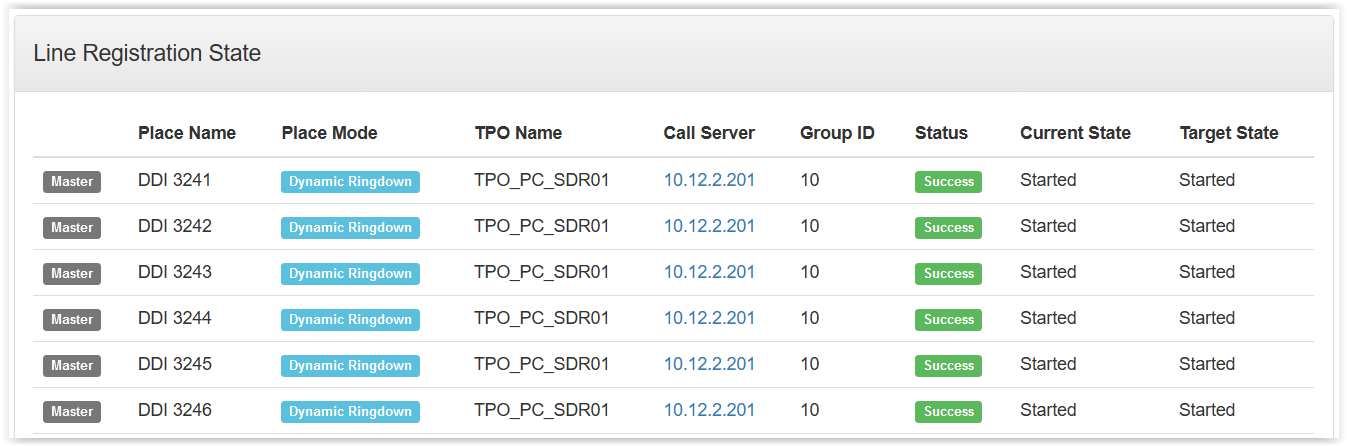Image resolution: width=1347 pixels, height=446 pixels.
Task: Click TPO_PC_SDR01 in the DDI 3243 row
Action: pyautogui.click(x=542, y=273)
